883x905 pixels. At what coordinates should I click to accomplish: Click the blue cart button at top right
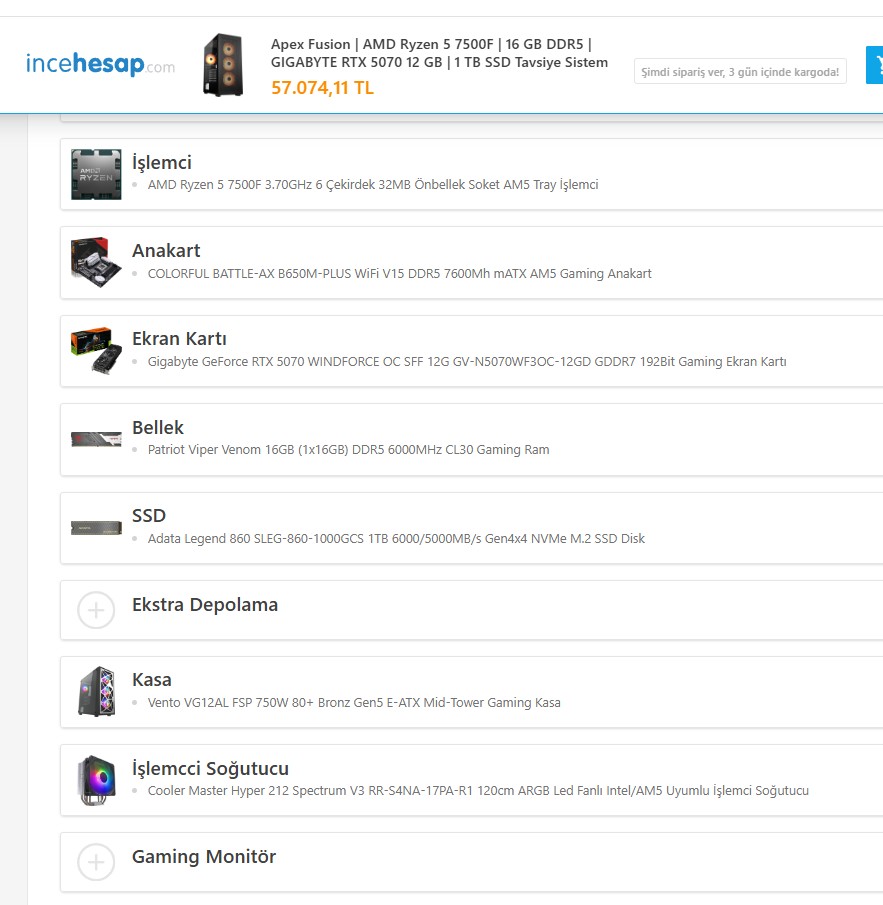(x=874, y=65)
